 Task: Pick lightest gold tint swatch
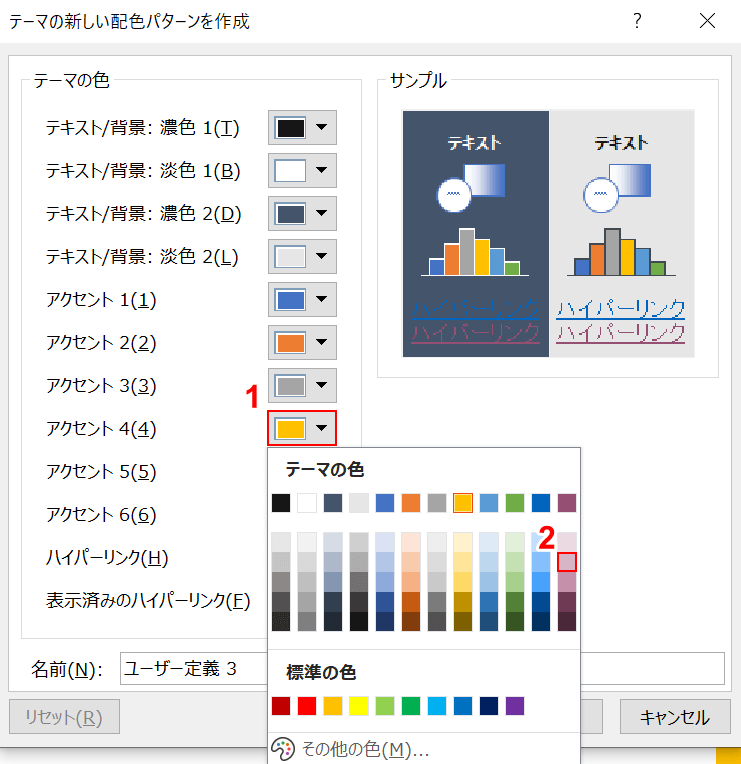(x=463, y=542)
